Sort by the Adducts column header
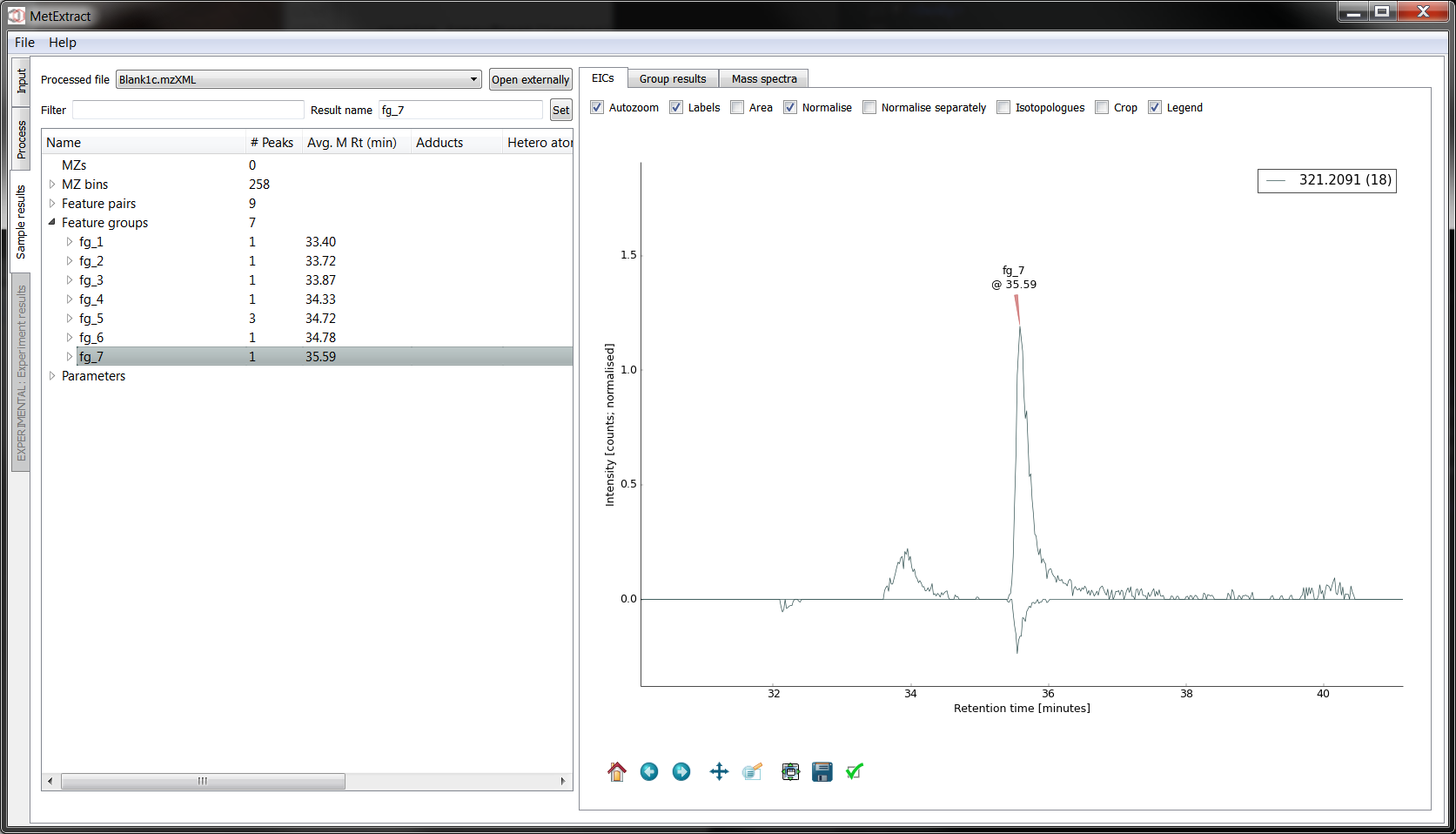 (457, 143)
